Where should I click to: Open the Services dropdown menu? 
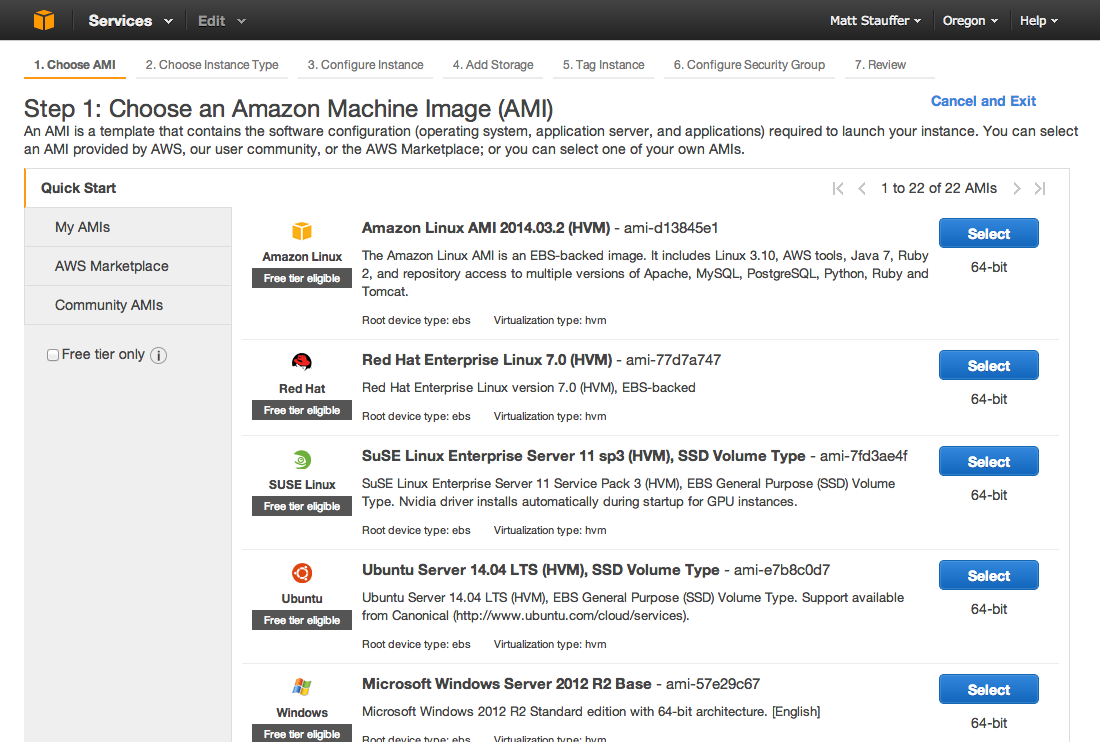[130, 20]
